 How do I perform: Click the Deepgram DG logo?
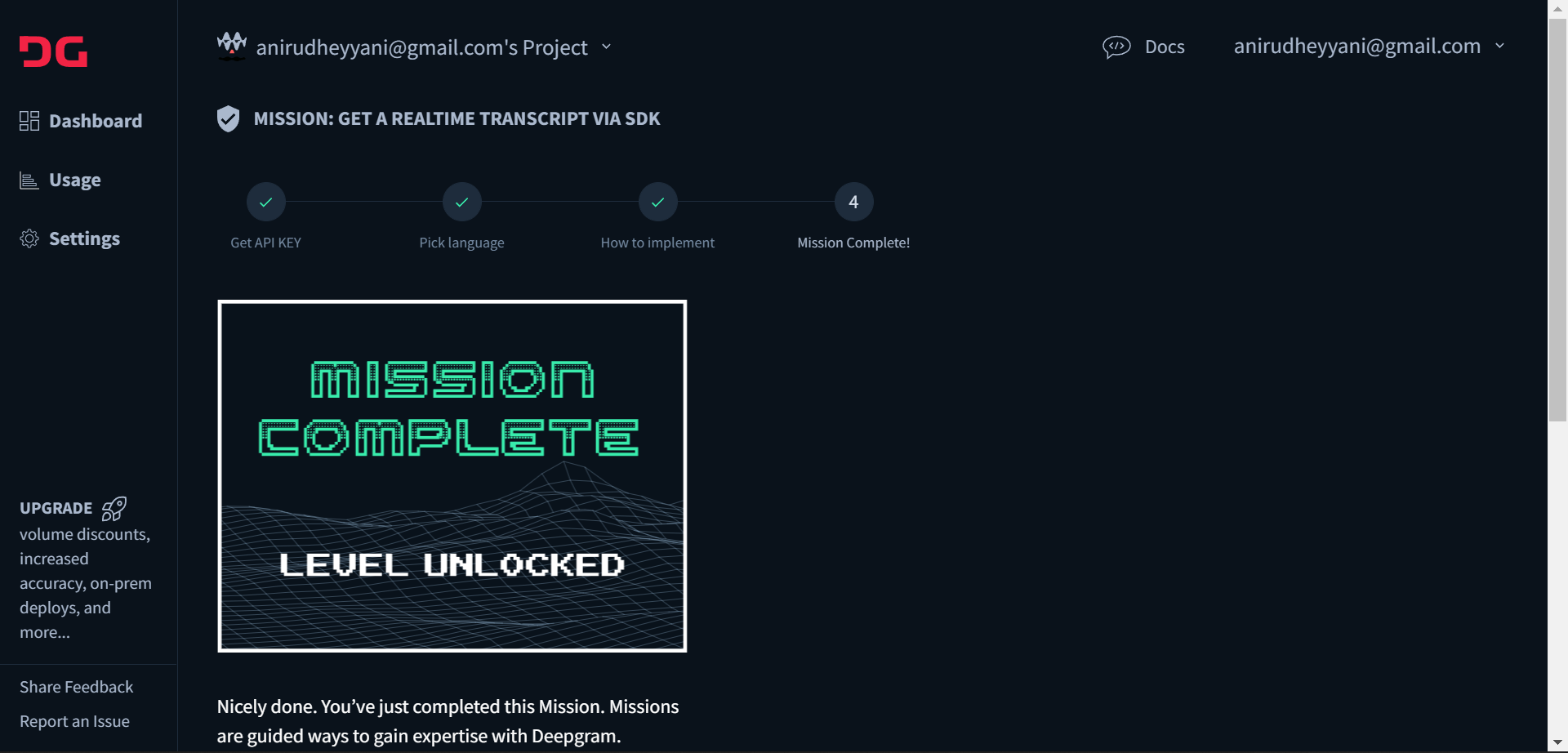tap(53, 51)
